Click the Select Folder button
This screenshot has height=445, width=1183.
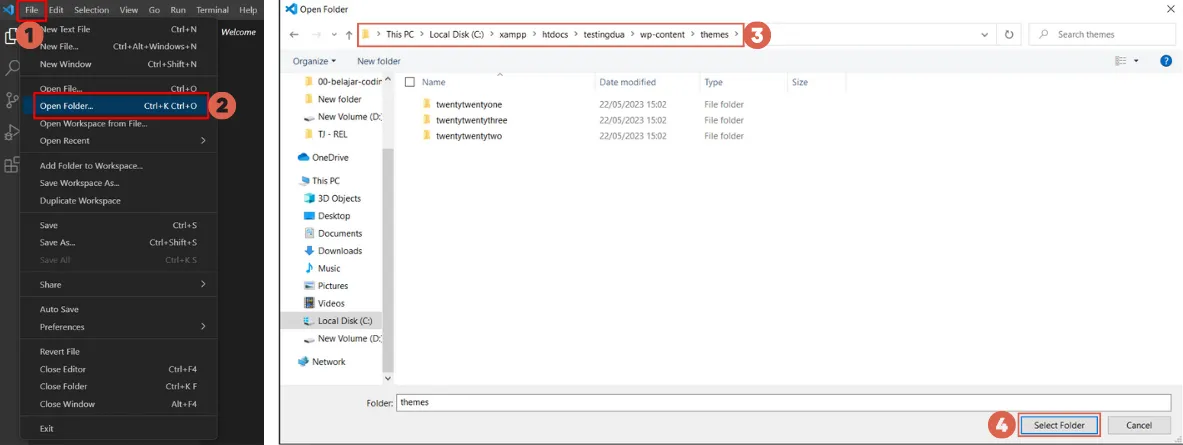1059,425
